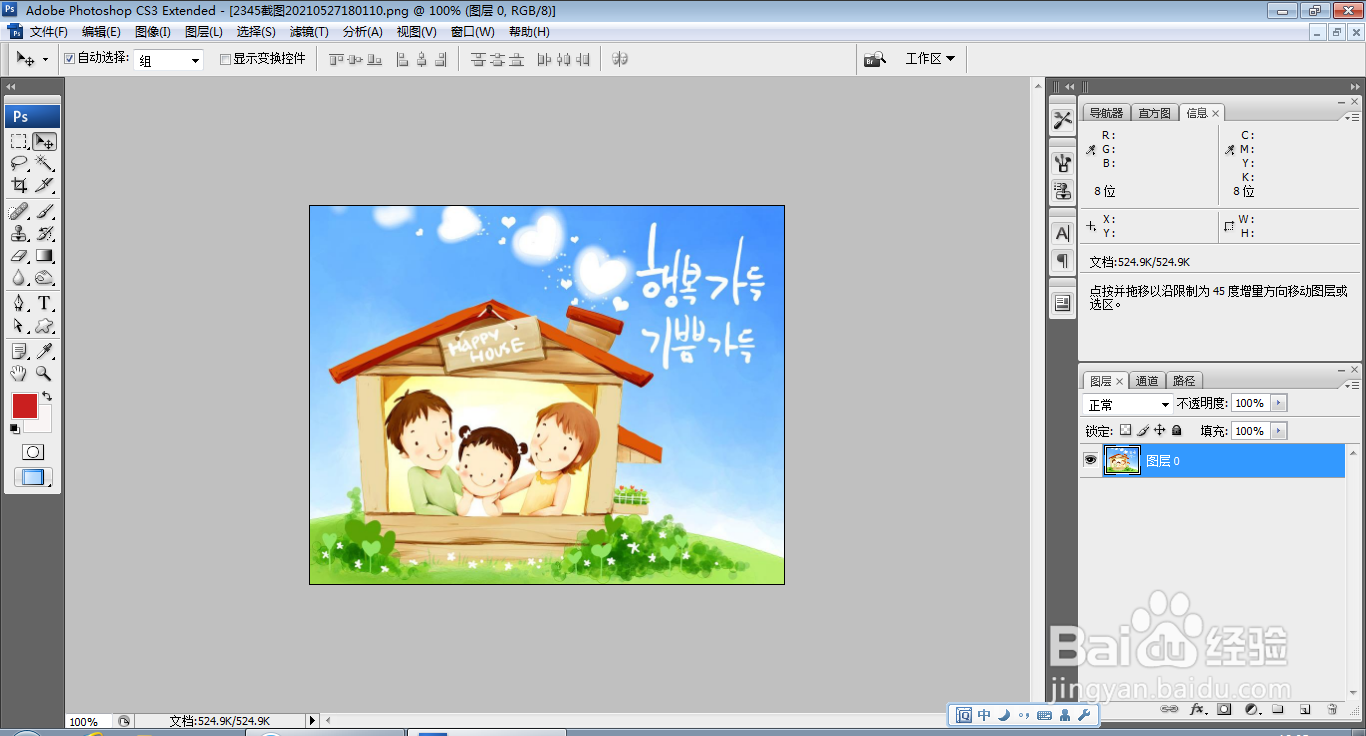
Task: Select the Dodge tool
Action: (44, 278)
